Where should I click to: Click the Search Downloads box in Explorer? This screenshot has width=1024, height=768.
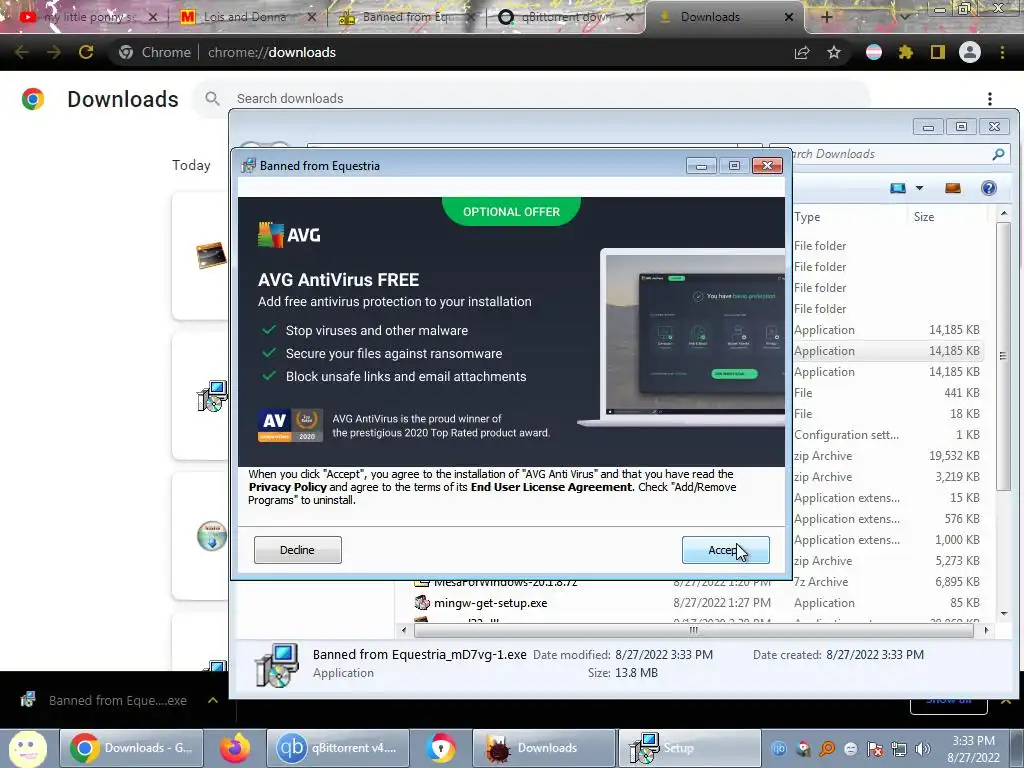[x=889, y=154]
